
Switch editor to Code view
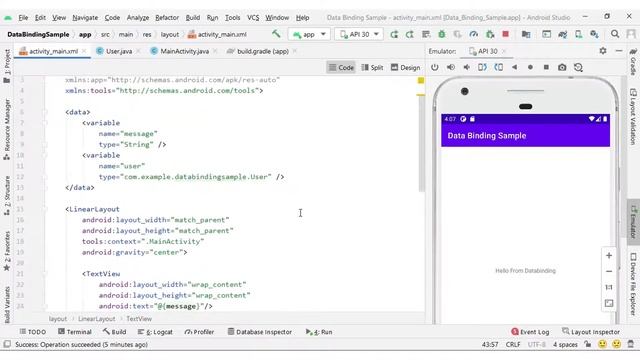coord(341,67)
